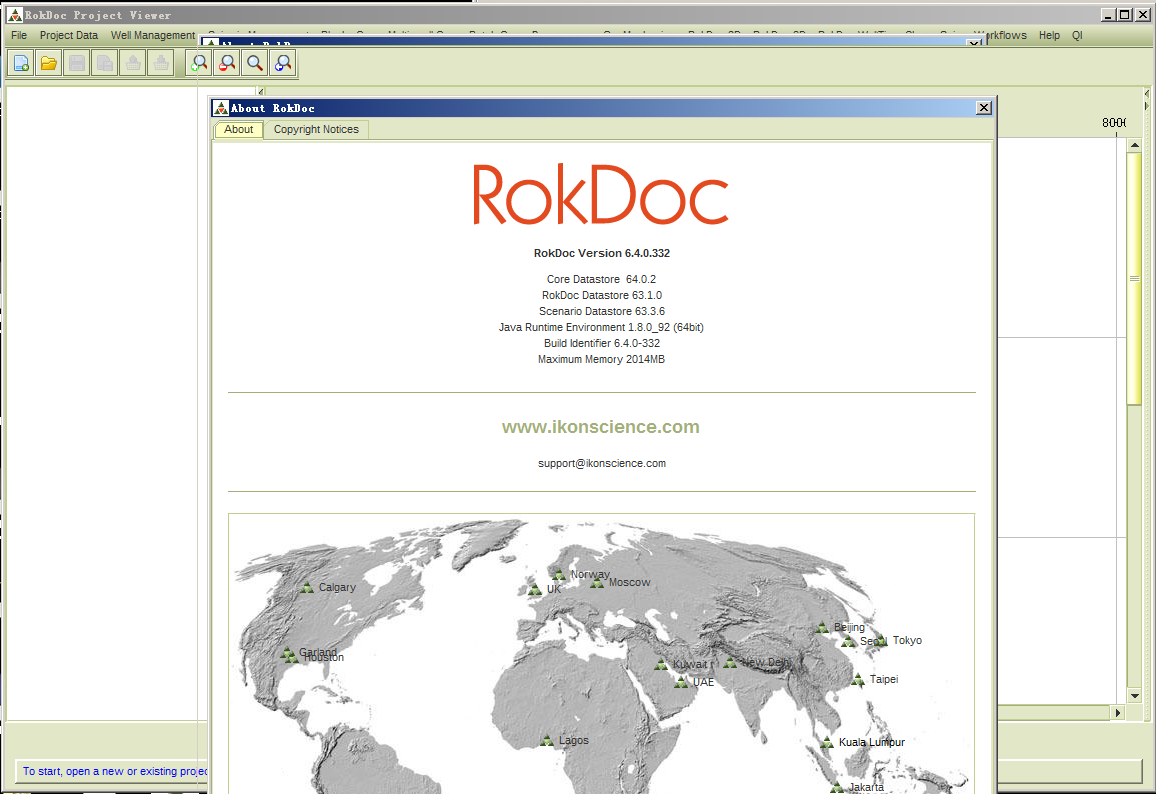Close the About RokDoc dialog
The image size is (1156, 794).
point(983,108)
